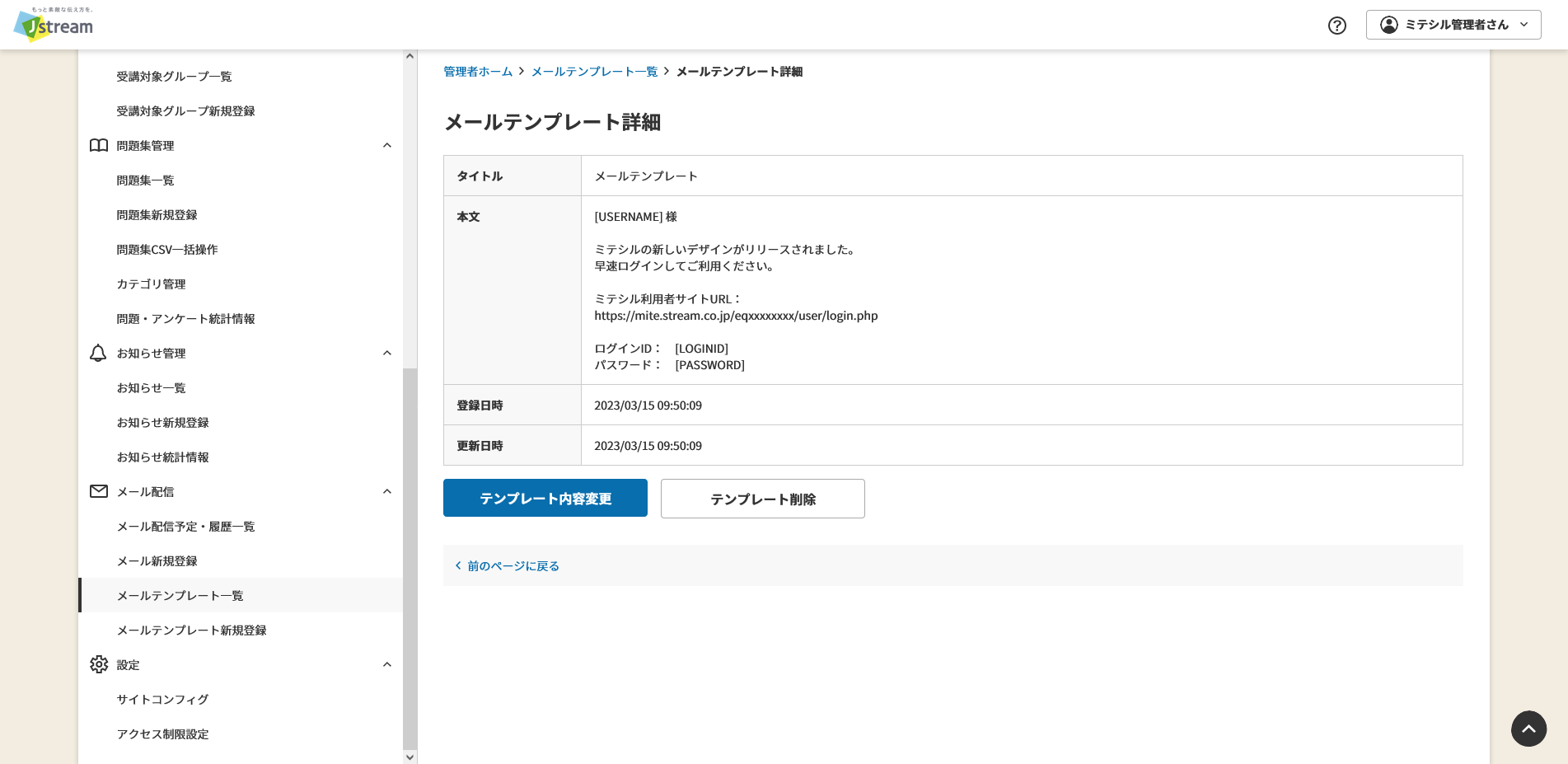Click the gear icon for 設定
The height and width of the screenshot is (764, 1568).
click(99, 665)
